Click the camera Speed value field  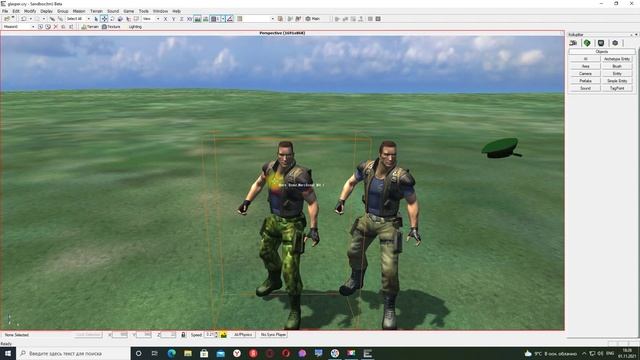pos(209,335)
